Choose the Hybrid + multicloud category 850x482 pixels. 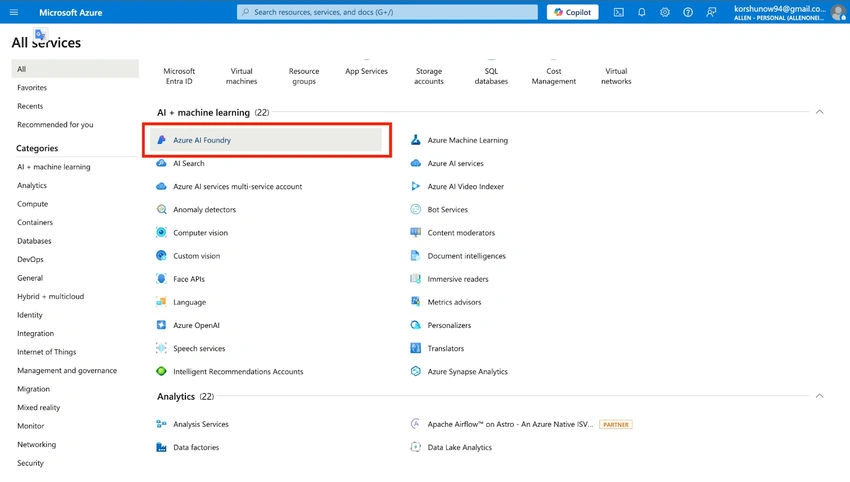coord(50,297)
